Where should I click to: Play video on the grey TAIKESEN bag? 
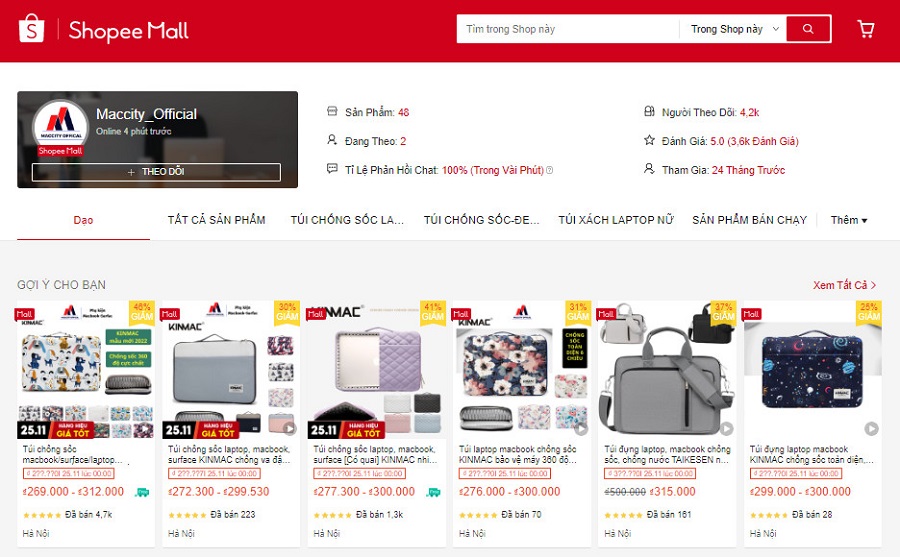pos(727,428)
